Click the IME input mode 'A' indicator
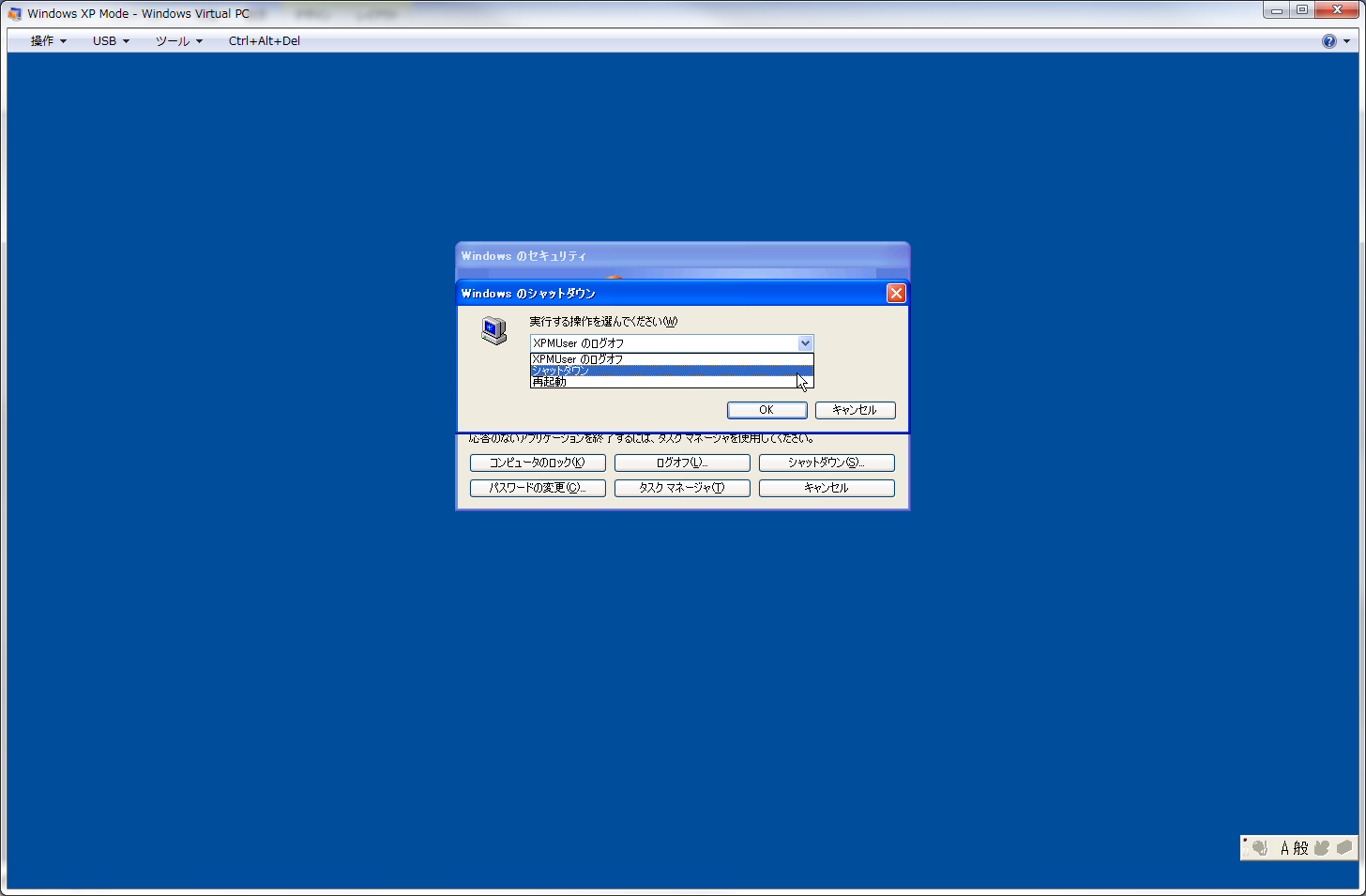Viewport: 1366px width, 896px height. 1285,848
